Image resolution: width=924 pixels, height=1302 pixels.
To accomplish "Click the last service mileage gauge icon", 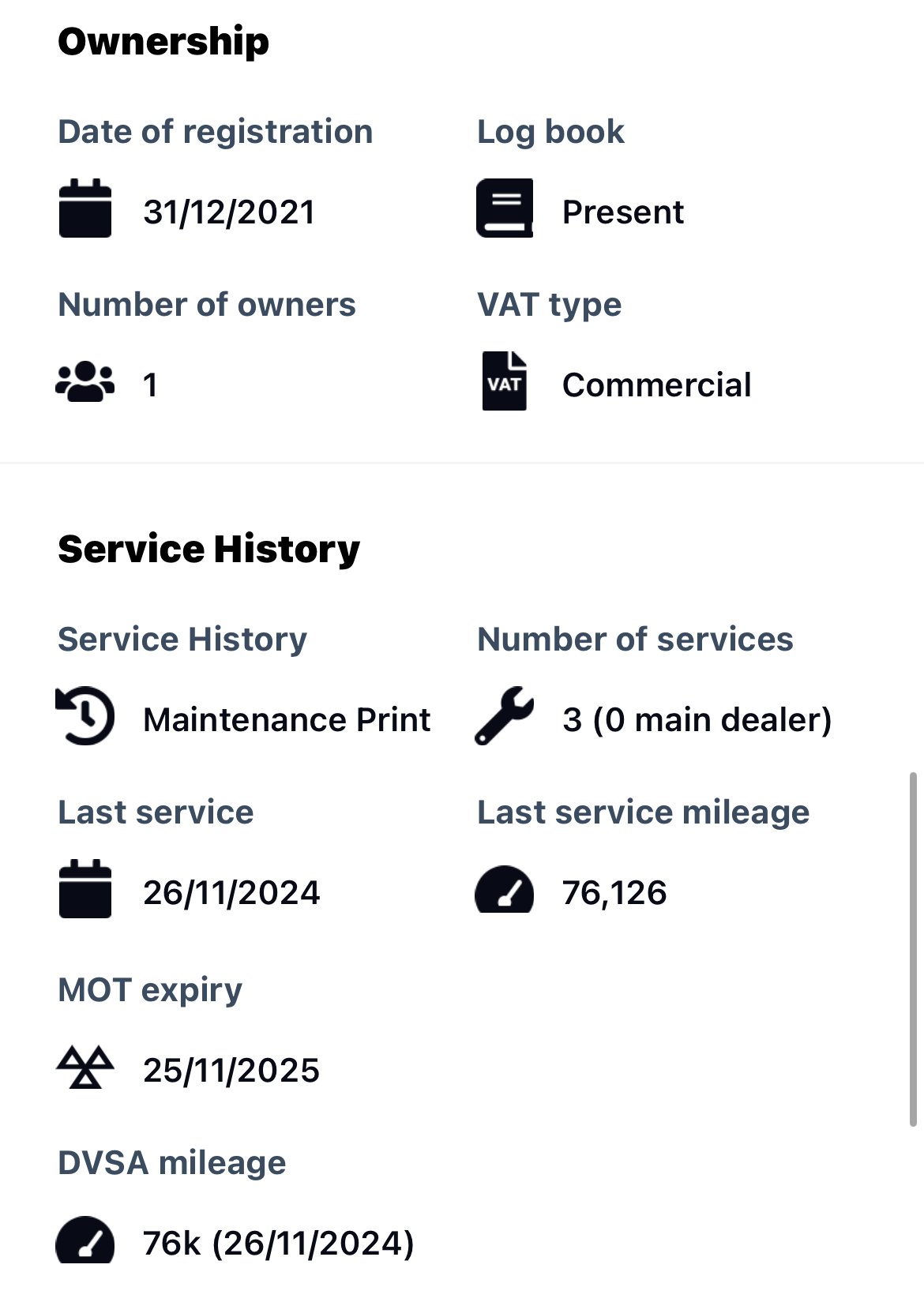I will (505, 890).
